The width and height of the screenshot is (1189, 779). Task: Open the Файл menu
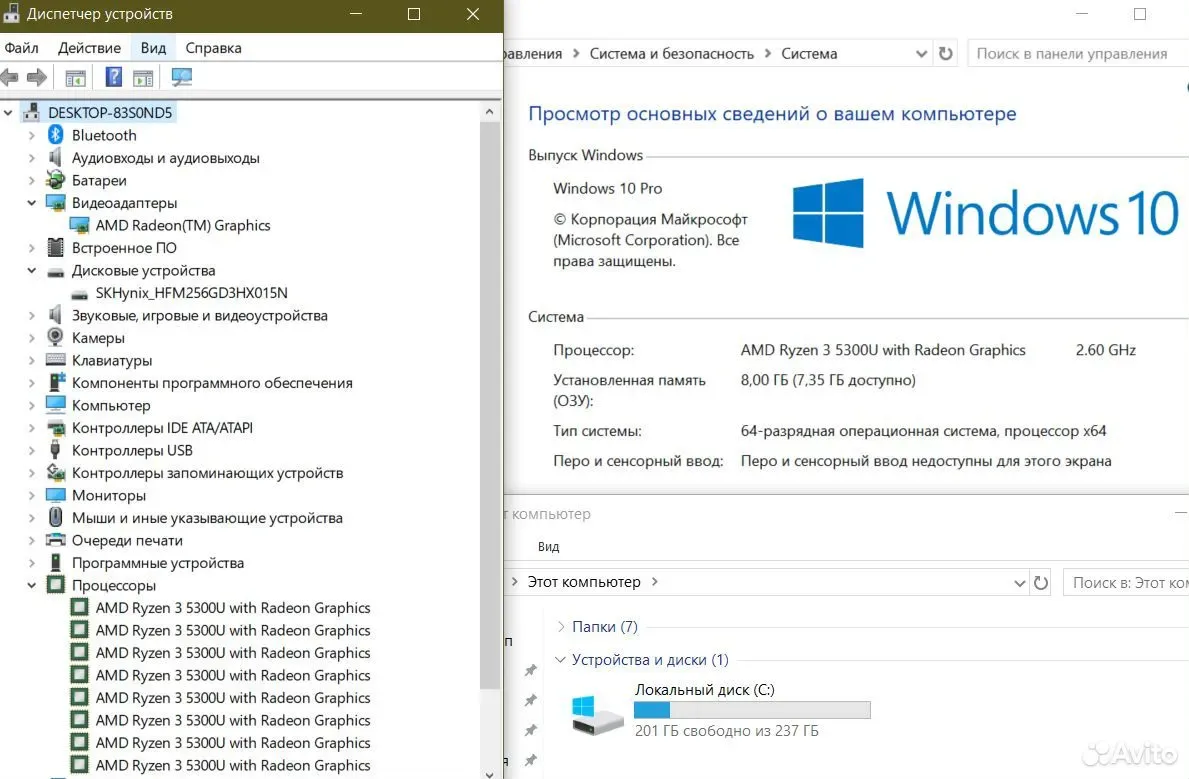21,48
